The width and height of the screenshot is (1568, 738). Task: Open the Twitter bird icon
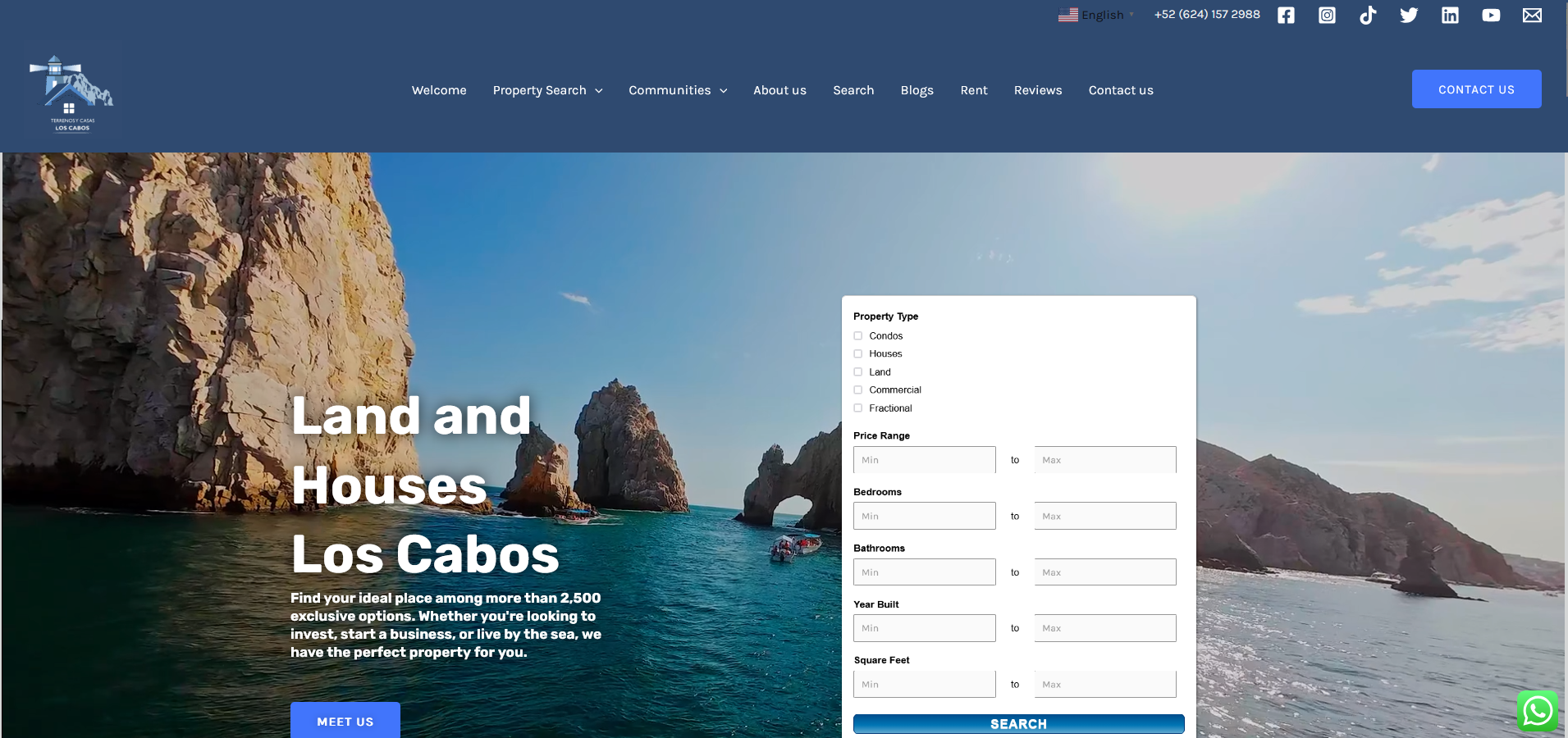(1409, 16)
